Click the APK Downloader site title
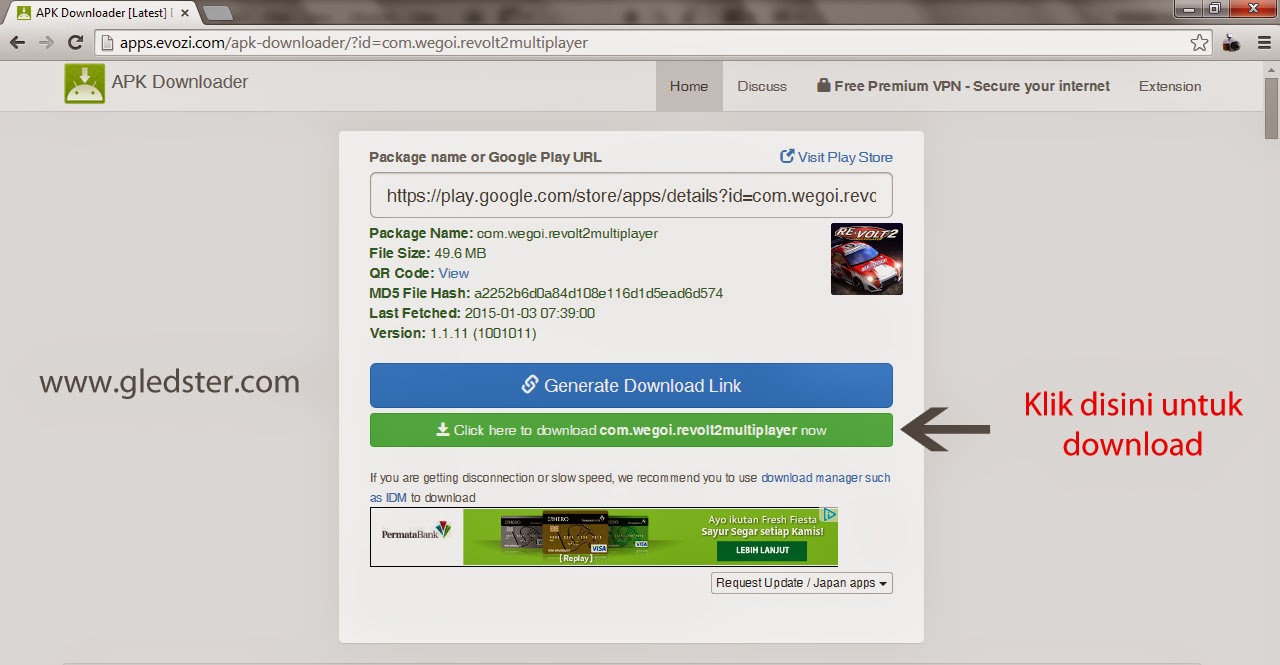Image resolution: width=1280 pixels, height=665 pixels. tap(180, 82)
